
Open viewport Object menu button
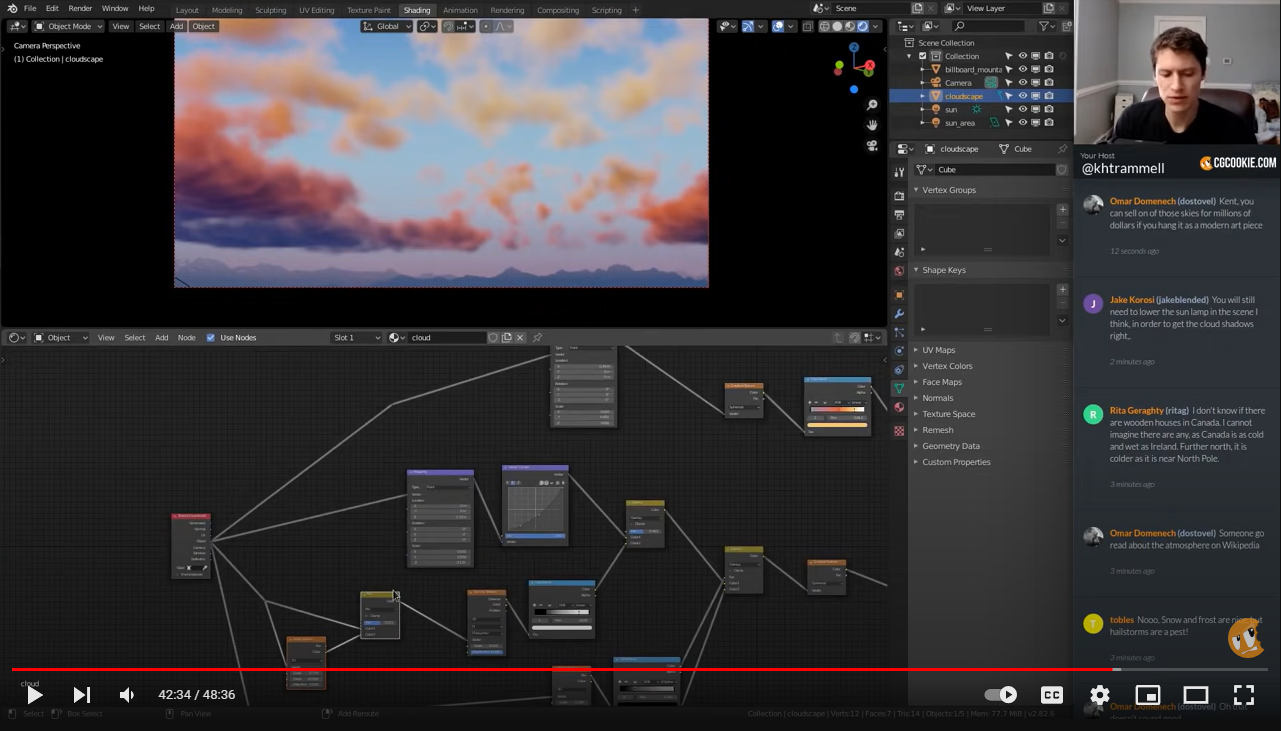coord(203,26)
